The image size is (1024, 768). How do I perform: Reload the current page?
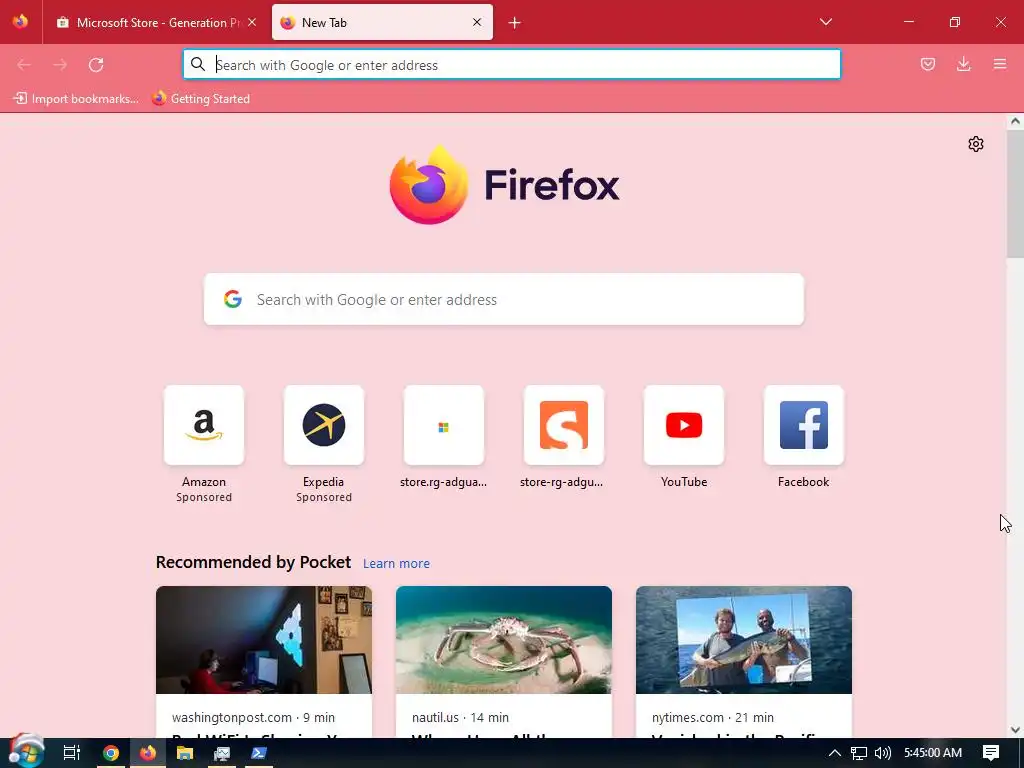pos(96,65)
